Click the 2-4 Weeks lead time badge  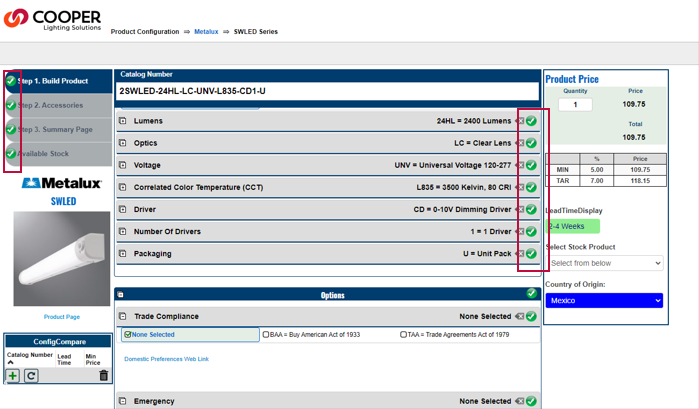pyautogui.click(x=572, y=226)
